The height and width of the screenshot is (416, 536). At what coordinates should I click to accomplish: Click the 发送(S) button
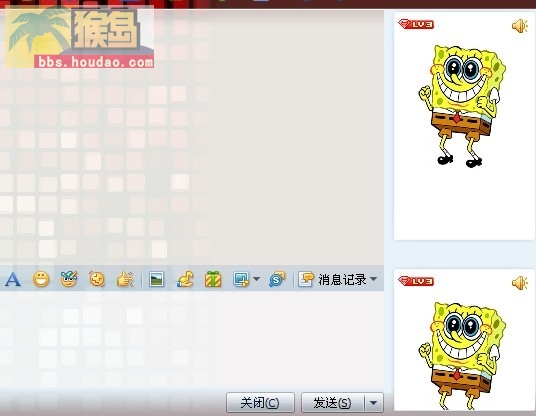pos(332,403)
